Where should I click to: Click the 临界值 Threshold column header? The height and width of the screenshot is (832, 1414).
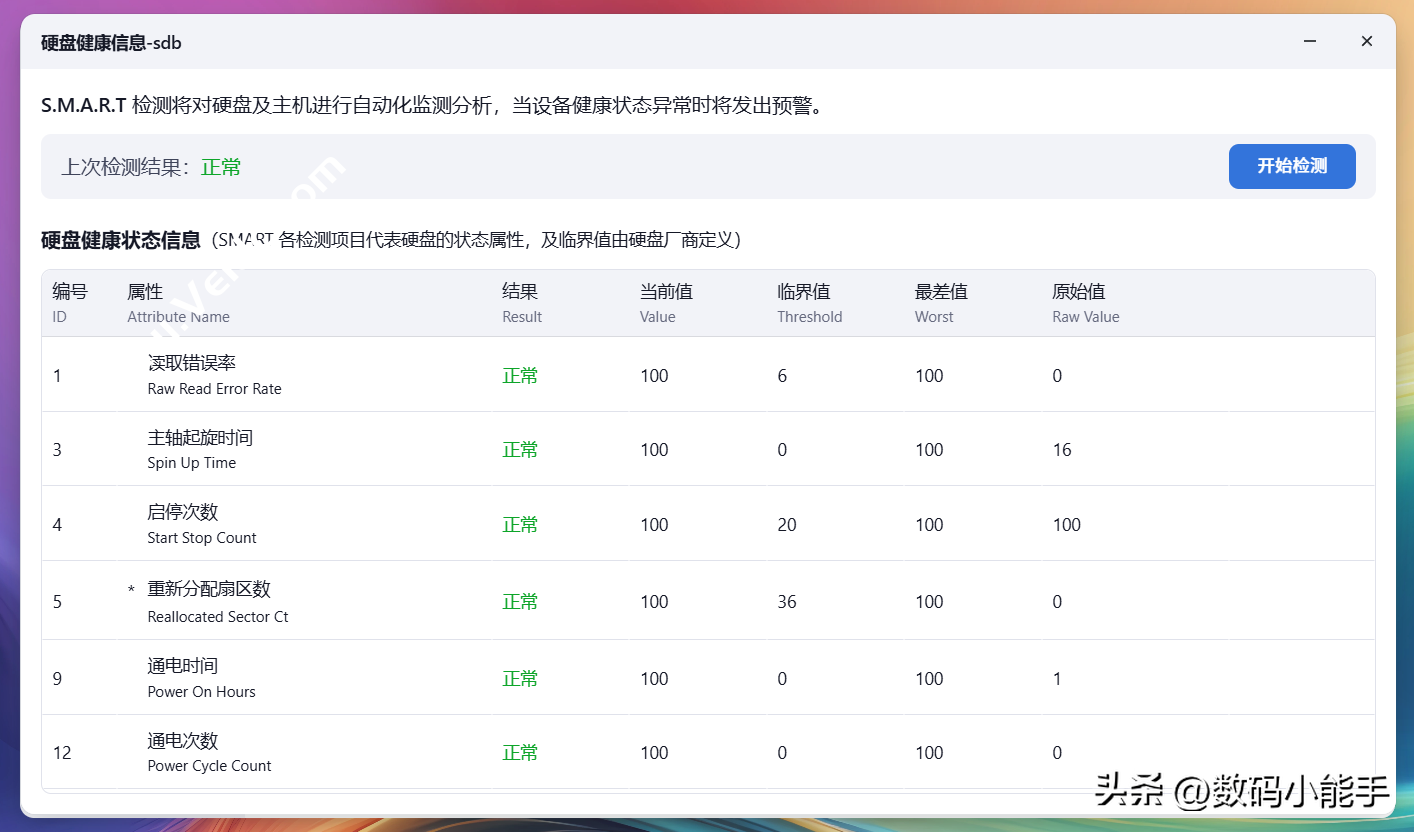(809, 303)
